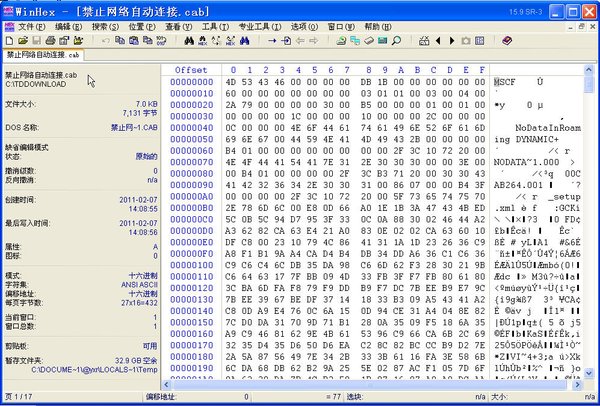The image size is (600, 406).
Task: Click the Paste into new file icon
Action: point(147,41)
